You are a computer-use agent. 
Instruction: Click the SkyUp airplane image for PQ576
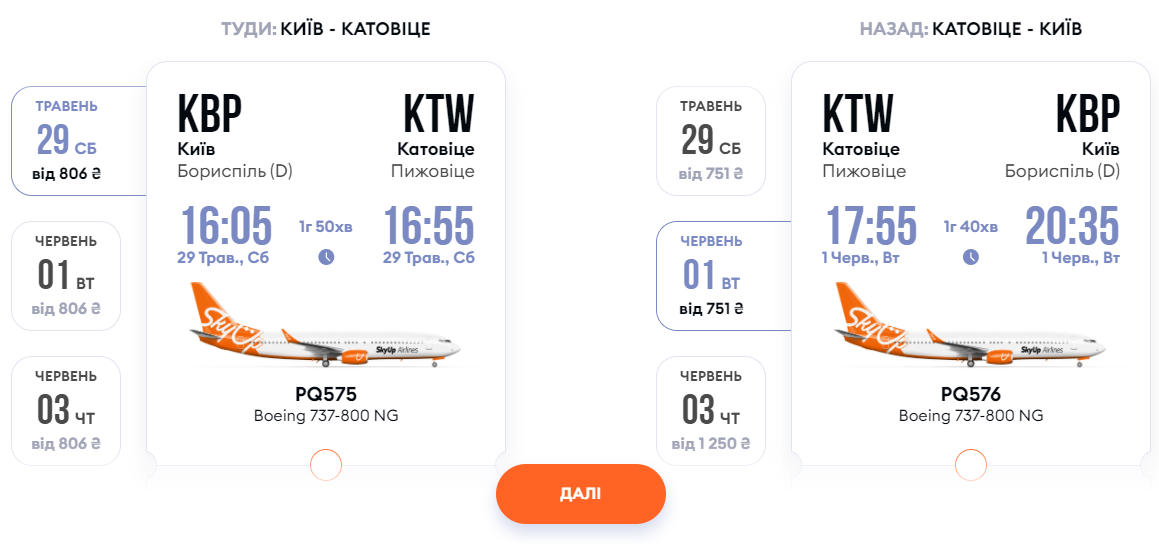(971, 325)
